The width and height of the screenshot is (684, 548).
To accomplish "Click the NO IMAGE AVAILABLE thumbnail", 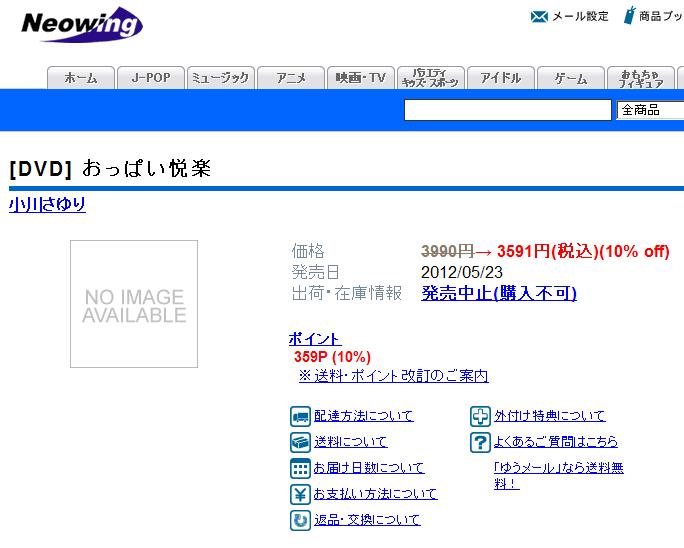I will pyautogui.click(x=134, y=304).
